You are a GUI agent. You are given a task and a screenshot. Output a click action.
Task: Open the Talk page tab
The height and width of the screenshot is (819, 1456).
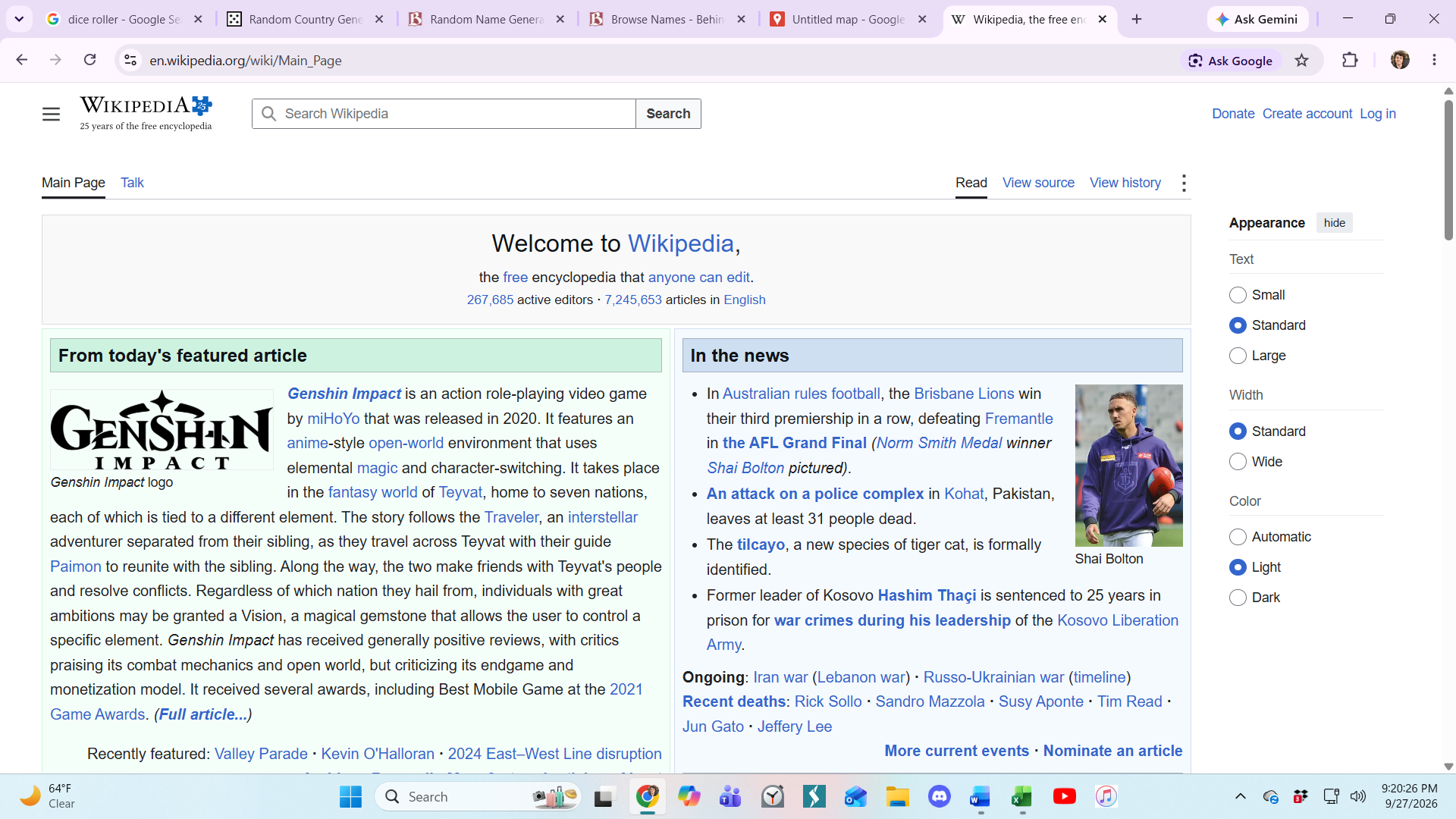tap(132, 183)
